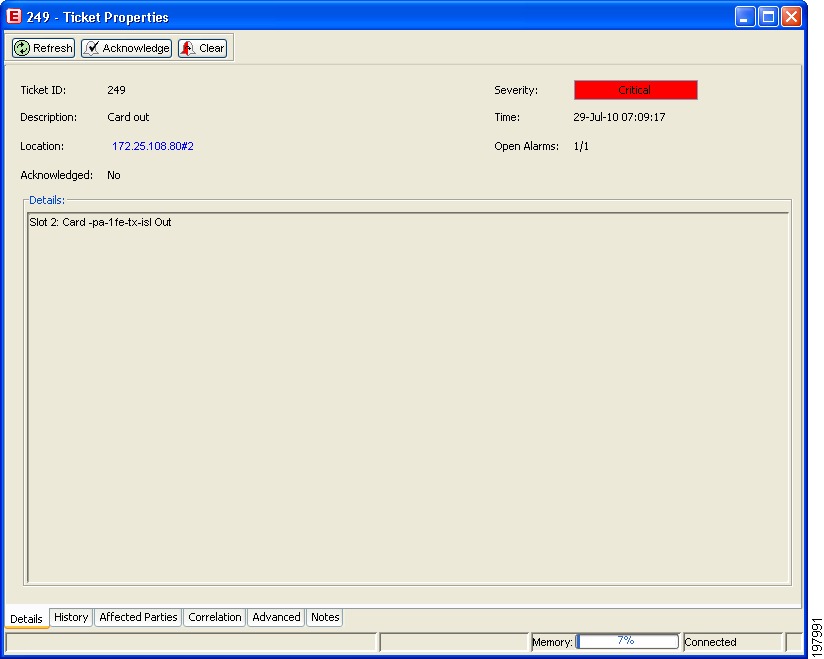
Task: Clear the ticket with the Clear button
Action: 202,48
